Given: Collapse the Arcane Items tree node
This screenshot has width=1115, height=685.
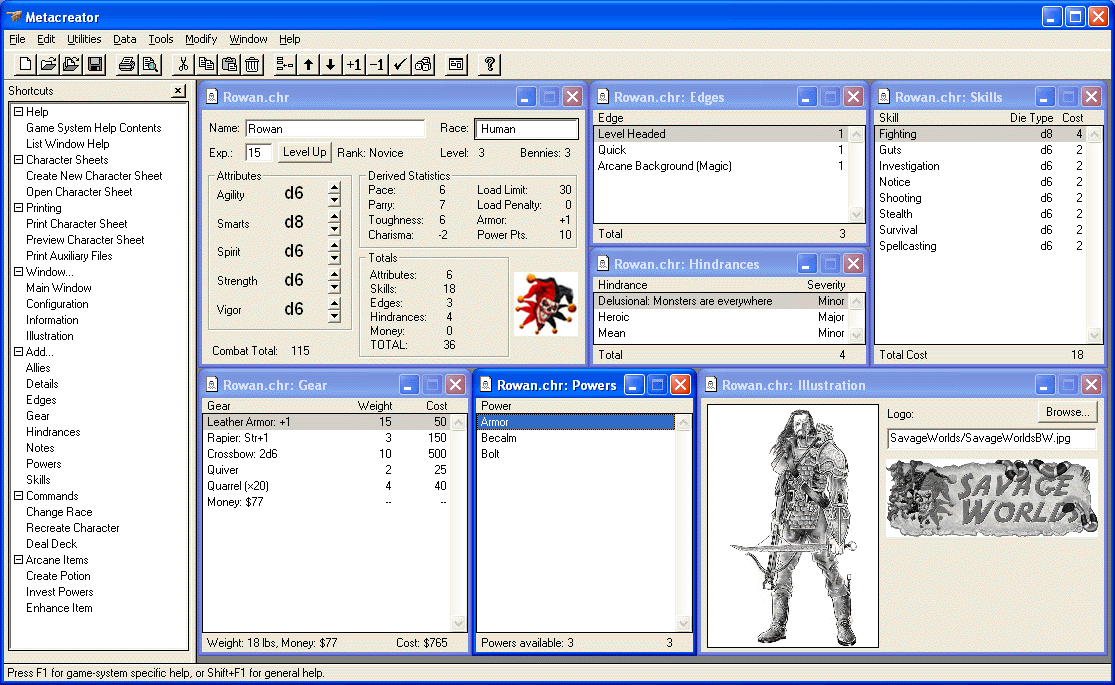Looking at the screenshot, I should point(18,560).
